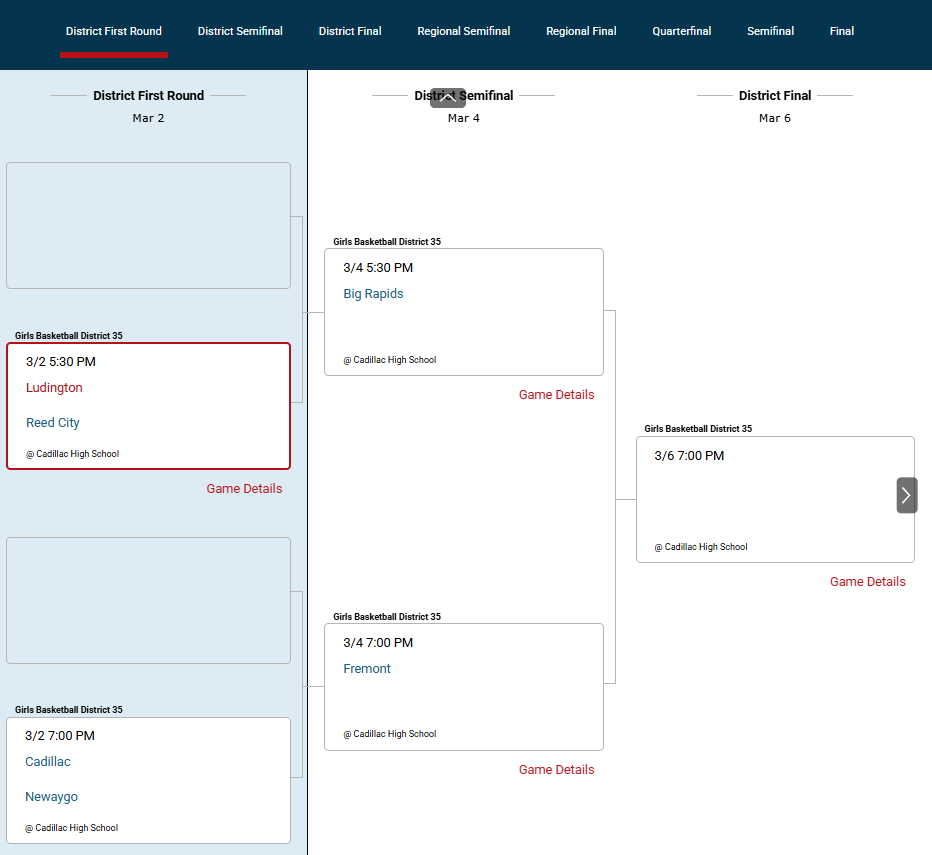
Task: Open the Quarterfinal tab
Action: tap(681, 31)
